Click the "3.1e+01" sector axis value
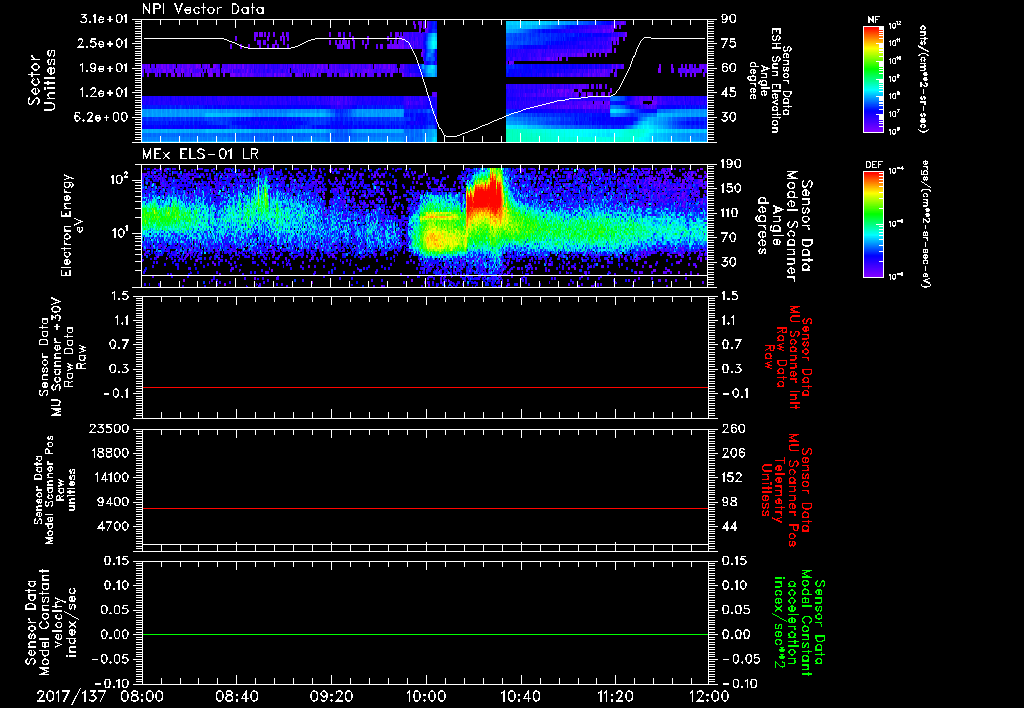 click(104, 19)
